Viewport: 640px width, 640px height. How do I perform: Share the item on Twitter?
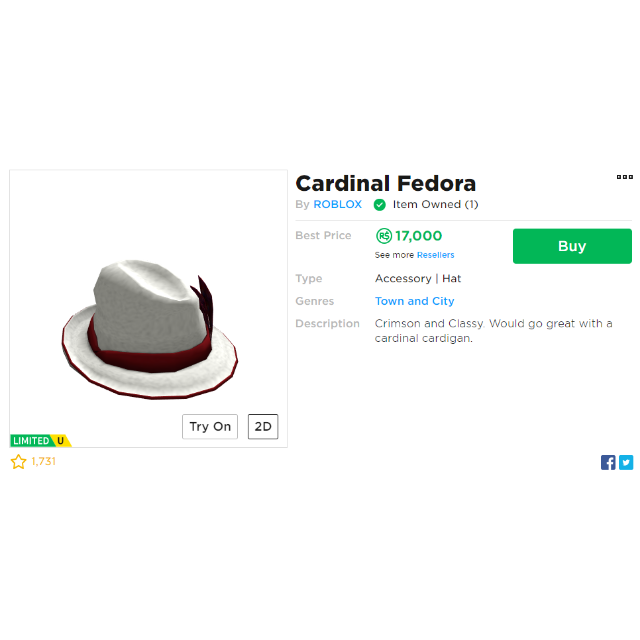(626, 462)
